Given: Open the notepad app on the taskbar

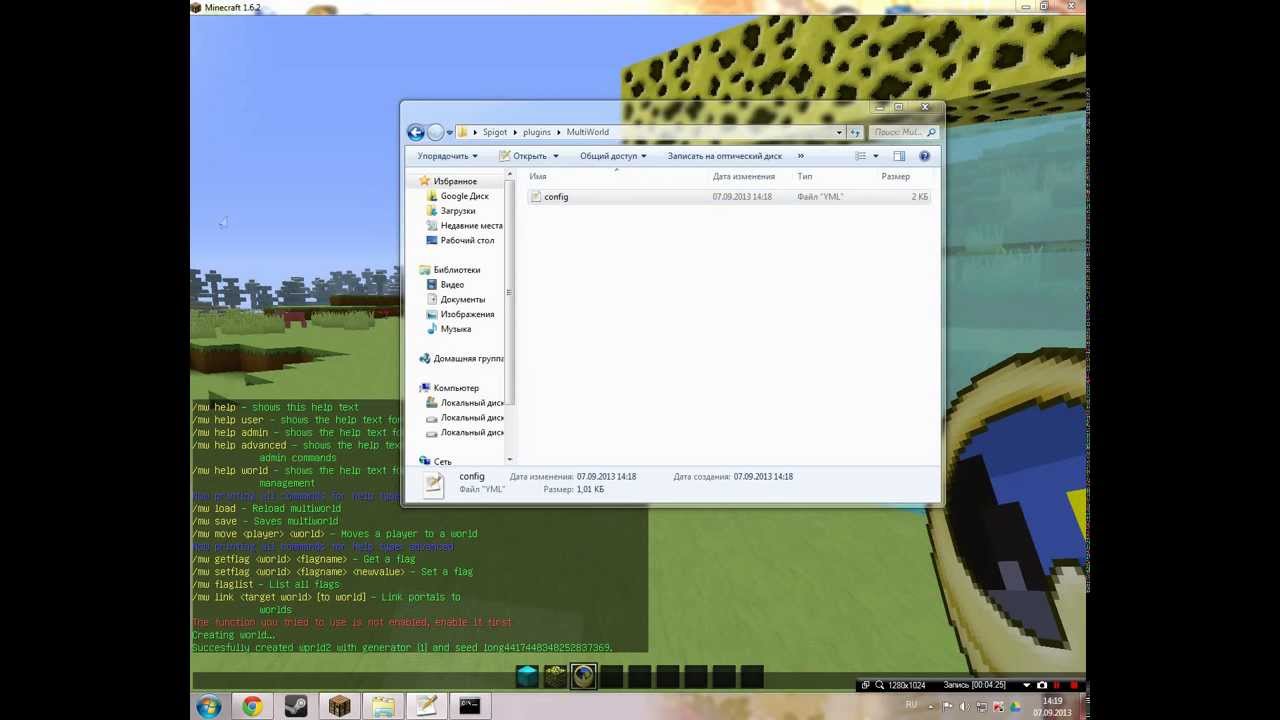Looking at the screenshot, I should 426,707.
